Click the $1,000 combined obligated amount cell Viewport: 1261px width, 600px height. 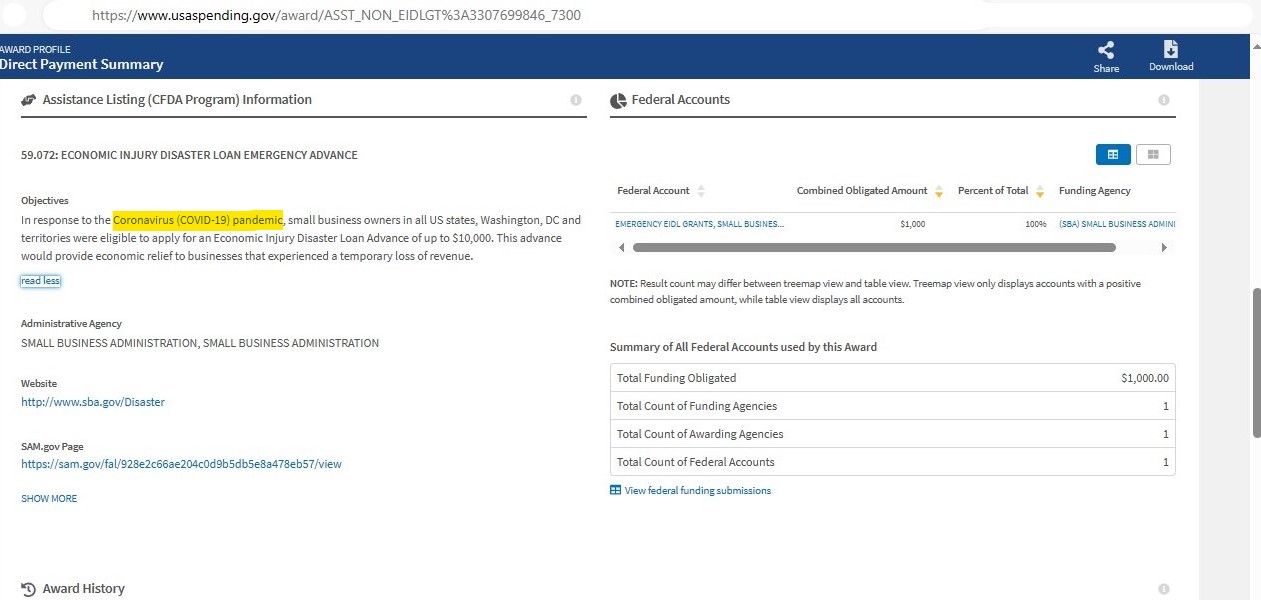coord(912,224)
